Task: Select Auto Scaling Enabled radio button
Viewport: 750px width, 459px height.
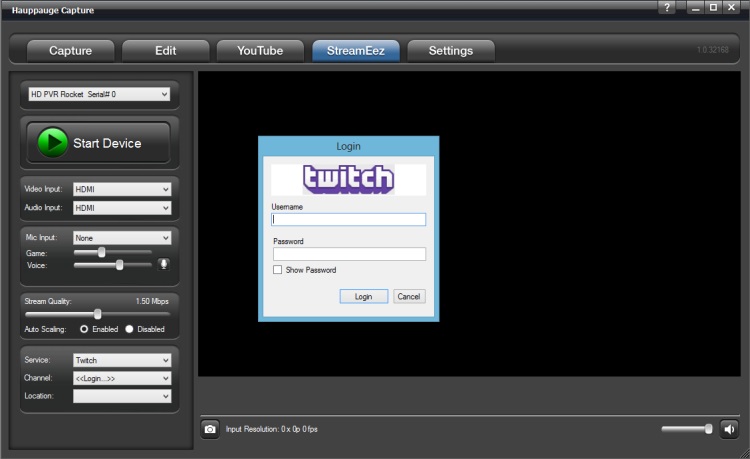Action: point(84,329)
